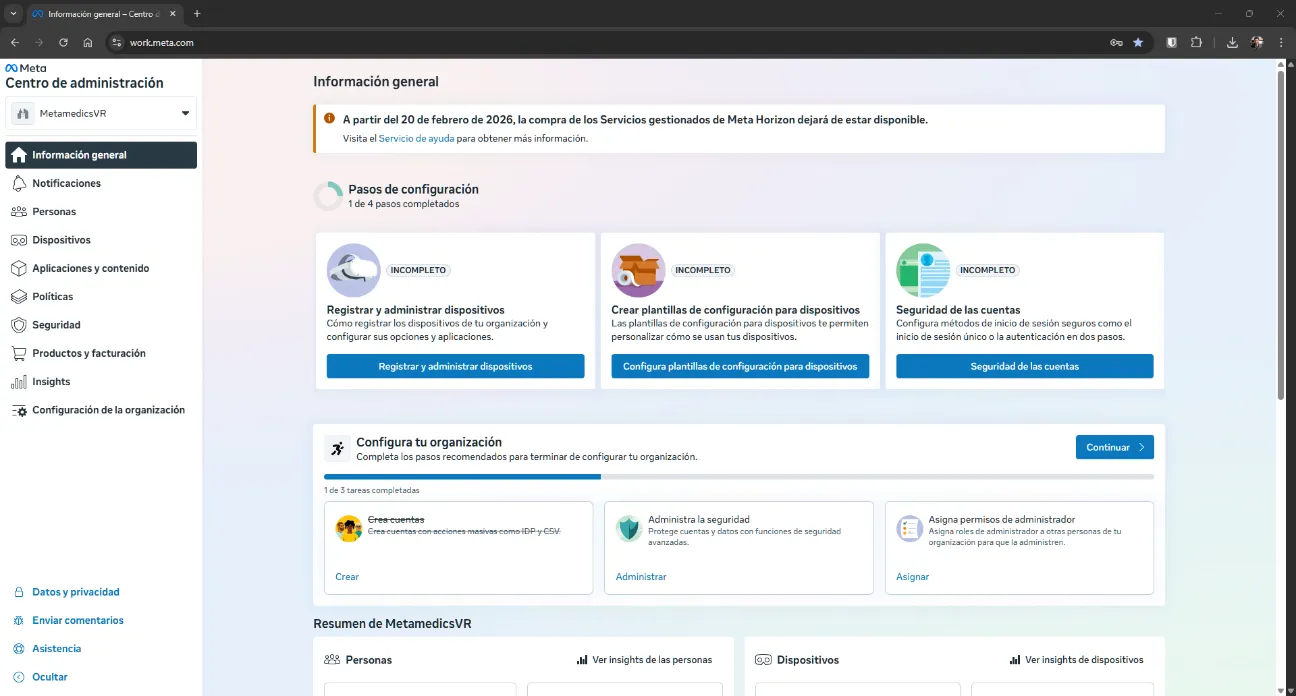This screenshot has height=696, width=1296.
Task: Click the Enviar comentarios icon
Action: point(18,620)
